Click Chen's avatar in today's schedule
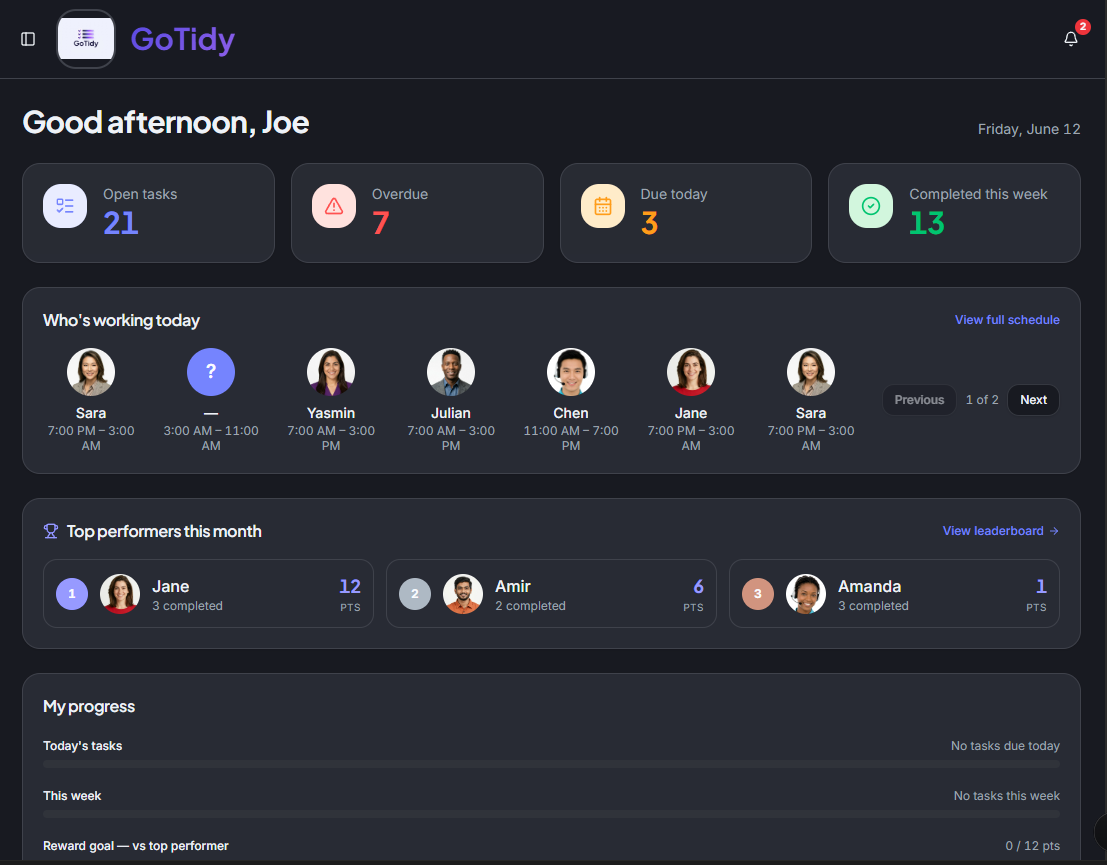This screenshot has width=1107, height=865. click(x=571, y=372)
